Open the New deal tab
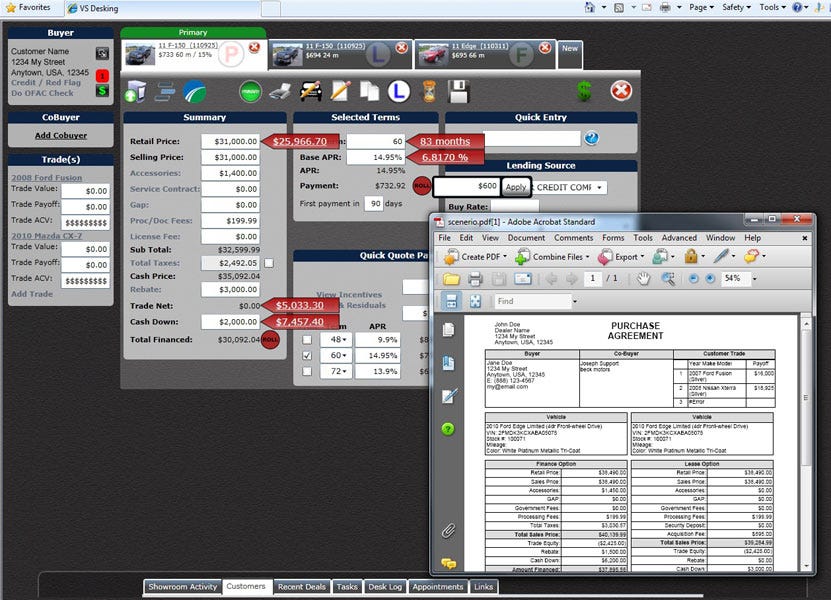The height and width of the screenshot is (600, 831). click(570, 54)
